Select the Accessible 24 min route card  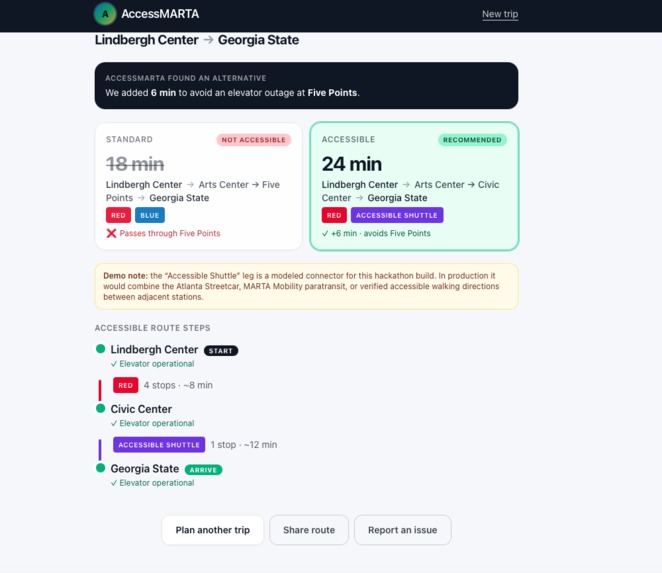coord(414,186)
